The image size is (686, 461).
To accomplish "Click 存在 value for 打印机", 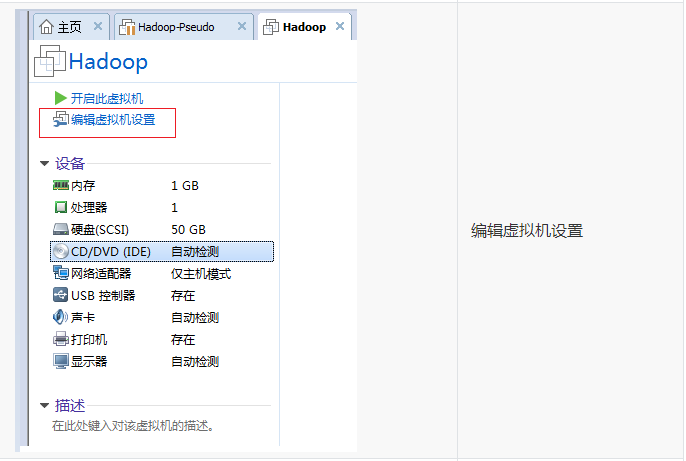I will coord(183,339).
